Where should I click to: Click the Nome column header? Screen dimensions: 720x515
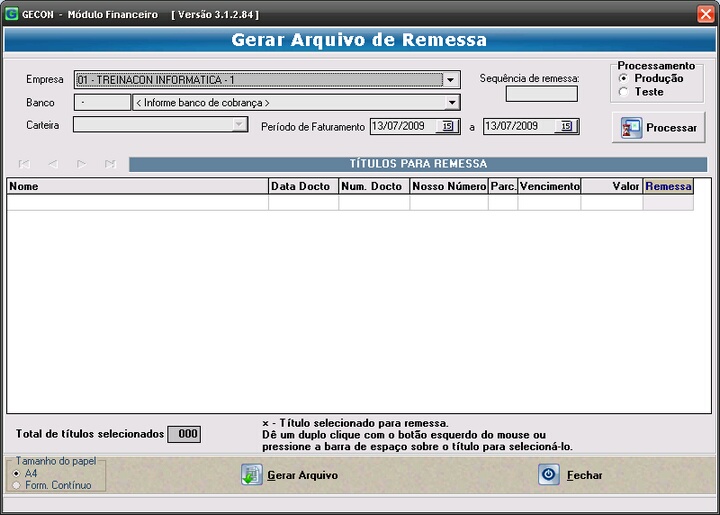(x=137, y=186)
